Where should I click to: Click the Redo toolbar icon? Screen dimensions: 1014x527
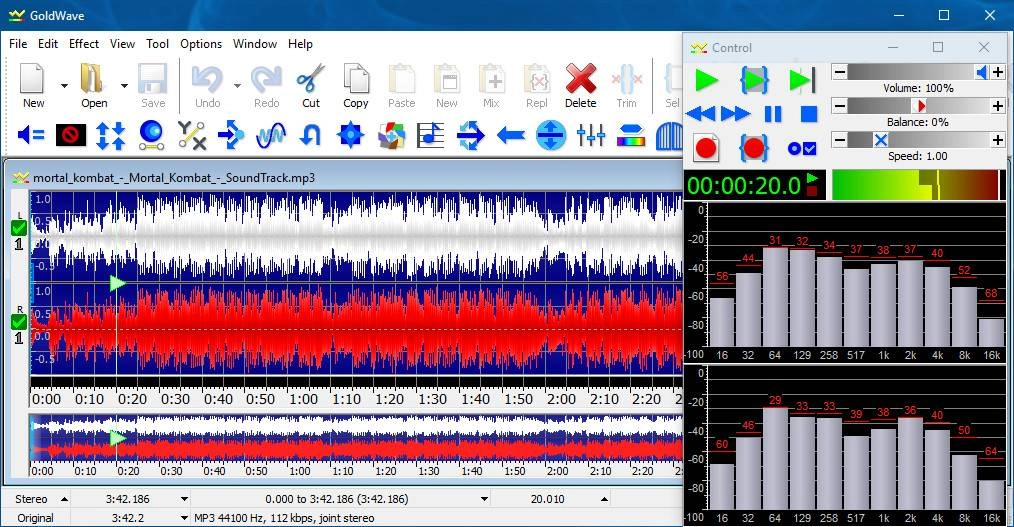266,79
